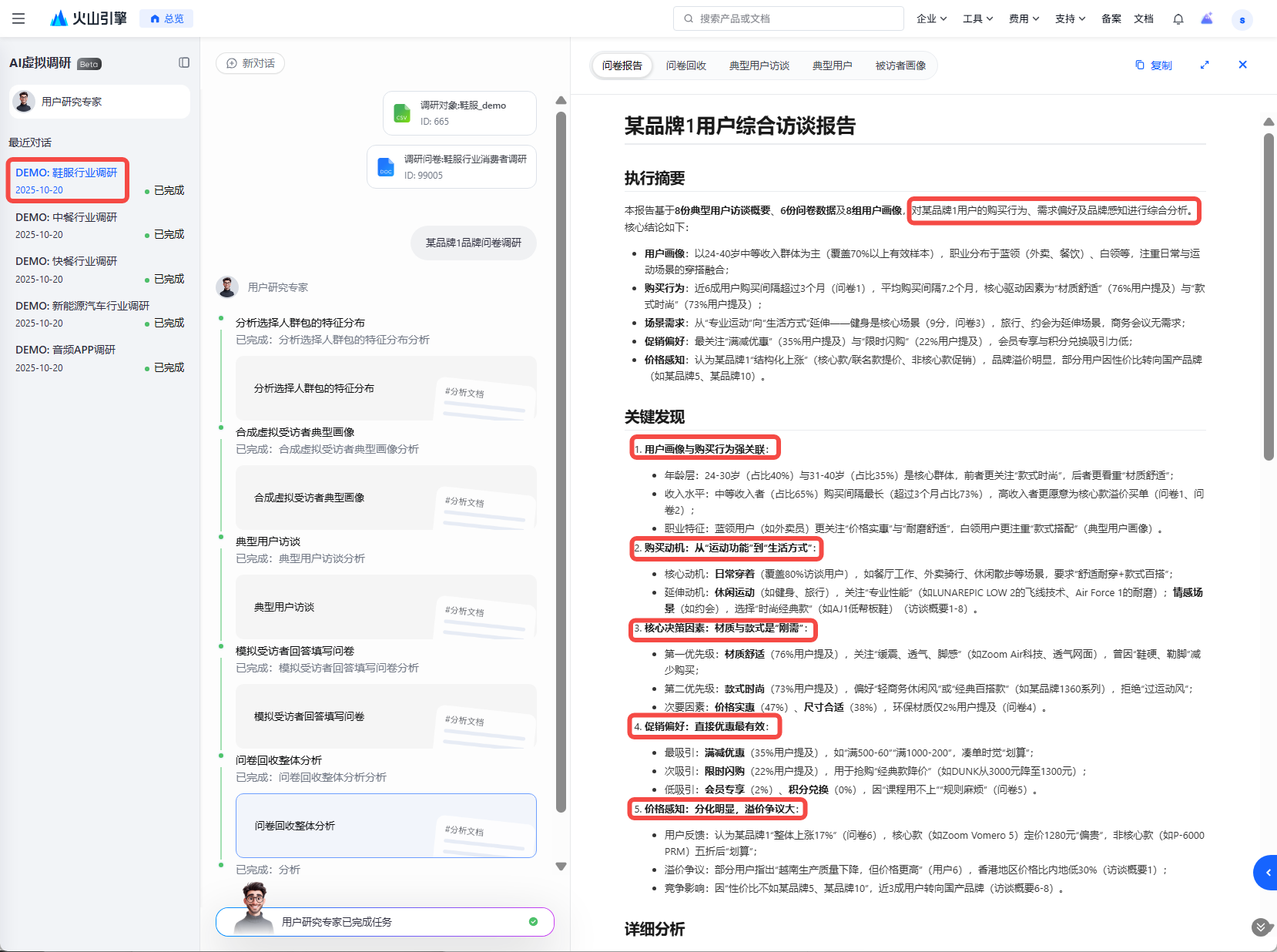Open the 典型用户访谈 analysis document card

386,607
